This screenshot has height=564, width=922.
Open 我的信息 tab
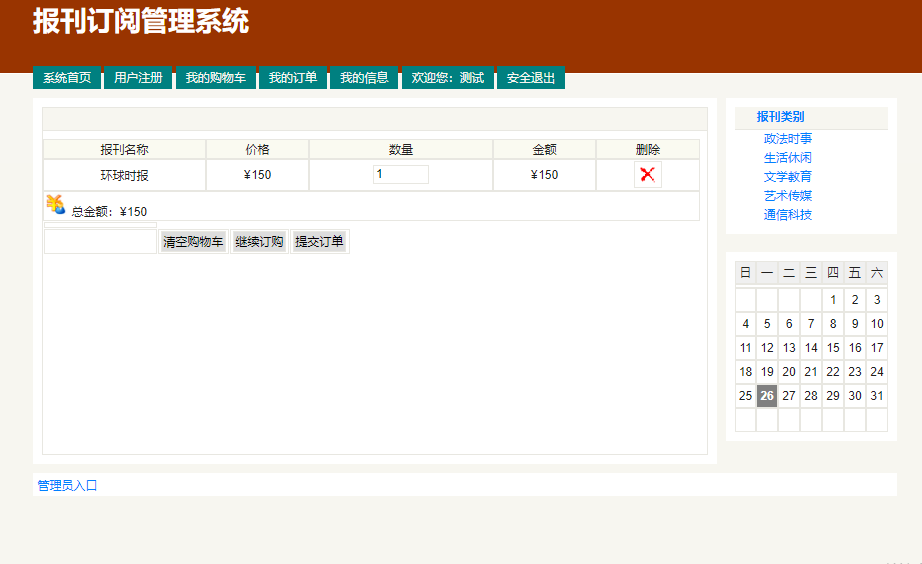tap(364, 78)
